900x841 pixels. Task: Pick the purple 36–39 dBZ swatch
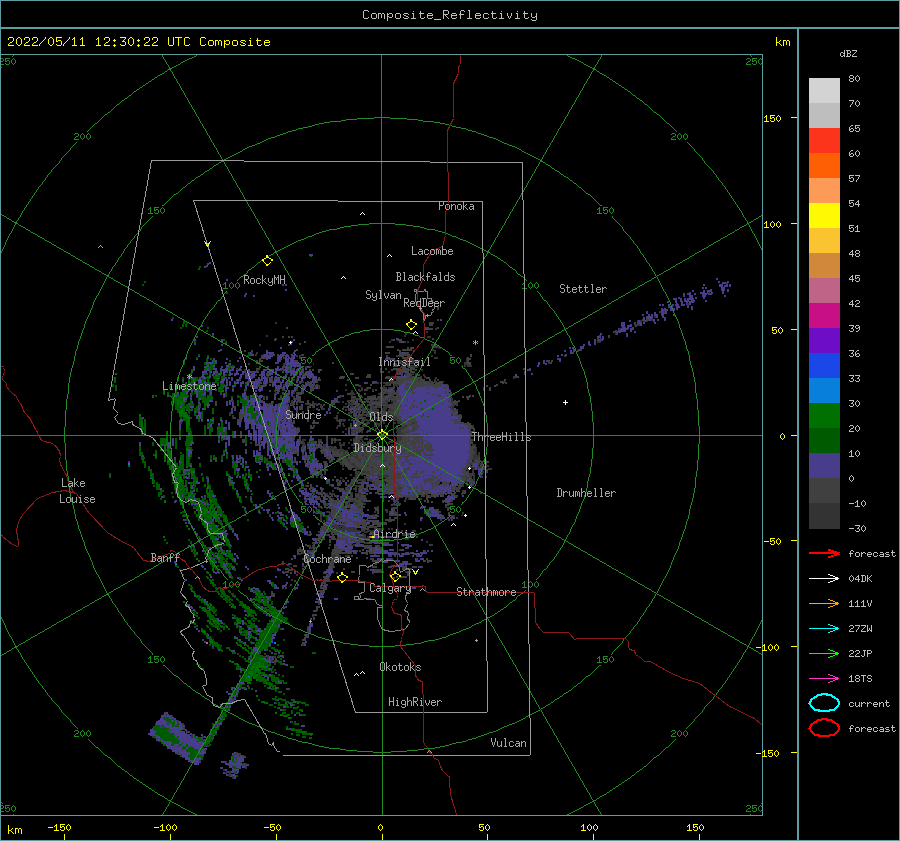click(x=824, y=341)
